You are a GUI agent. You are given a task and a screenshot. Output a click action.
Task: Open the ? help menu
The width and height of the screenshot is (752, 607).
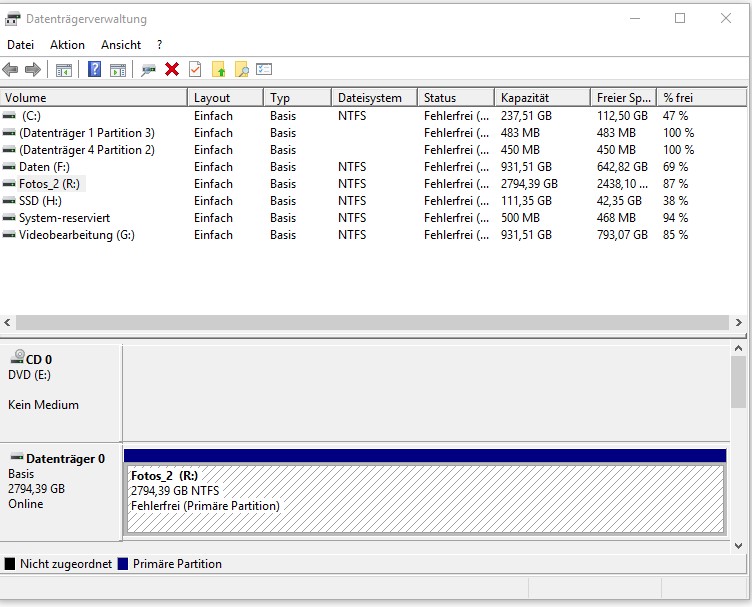[159, 45]
